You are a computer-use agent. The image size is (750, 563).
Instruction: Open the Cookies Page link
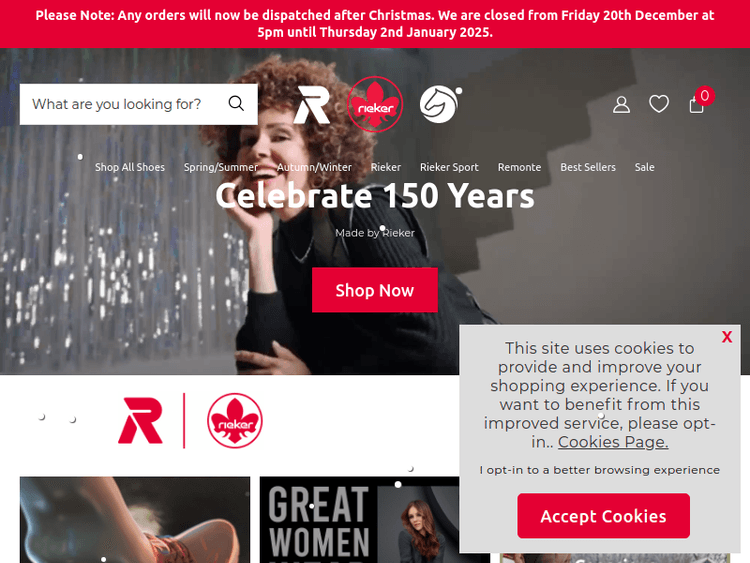click(x=613, y=442)
